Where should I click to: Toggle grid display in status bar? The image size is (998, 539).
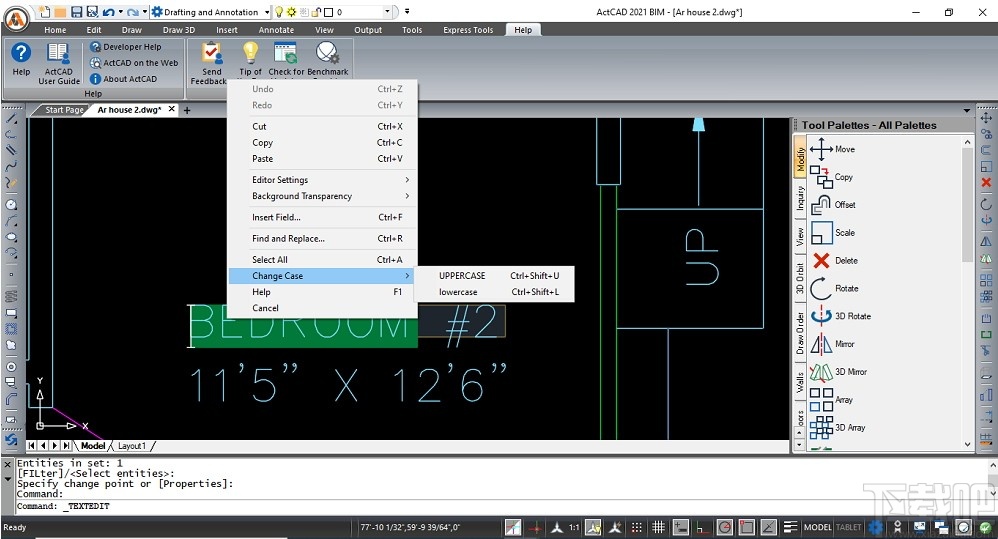tap(659, 527)
